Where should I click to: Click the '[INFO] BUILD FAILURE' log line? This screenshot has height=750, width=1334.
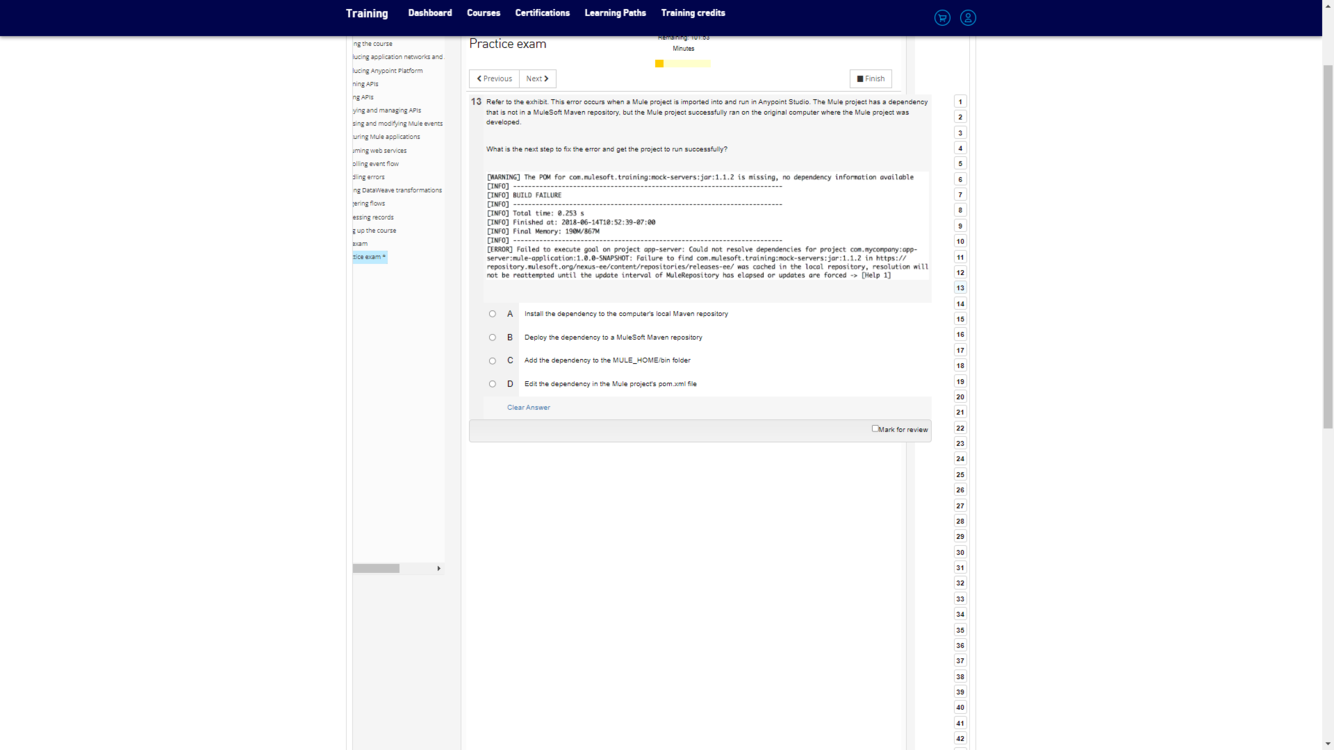coord(524,195)
